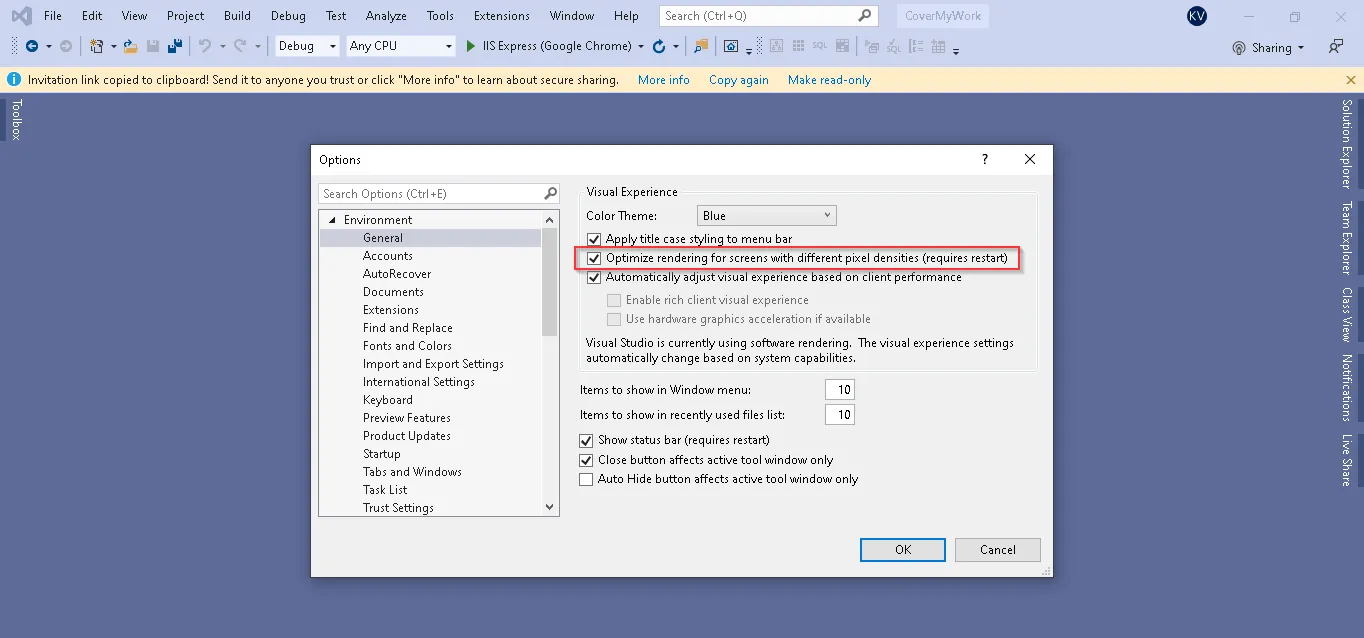Enable Auto Hide button affects active window
Viewport: 1364px width, 638px height.
(x=586, y=480)
